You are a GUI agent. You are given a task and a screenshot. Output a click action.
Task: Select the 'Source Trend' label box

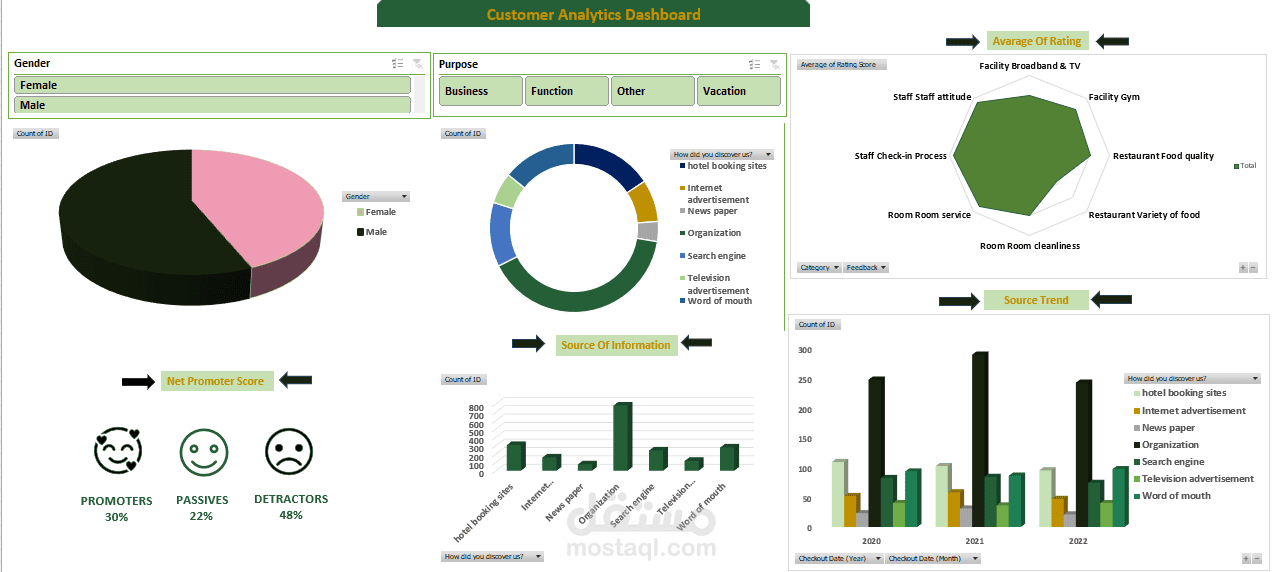[1036, 300]
